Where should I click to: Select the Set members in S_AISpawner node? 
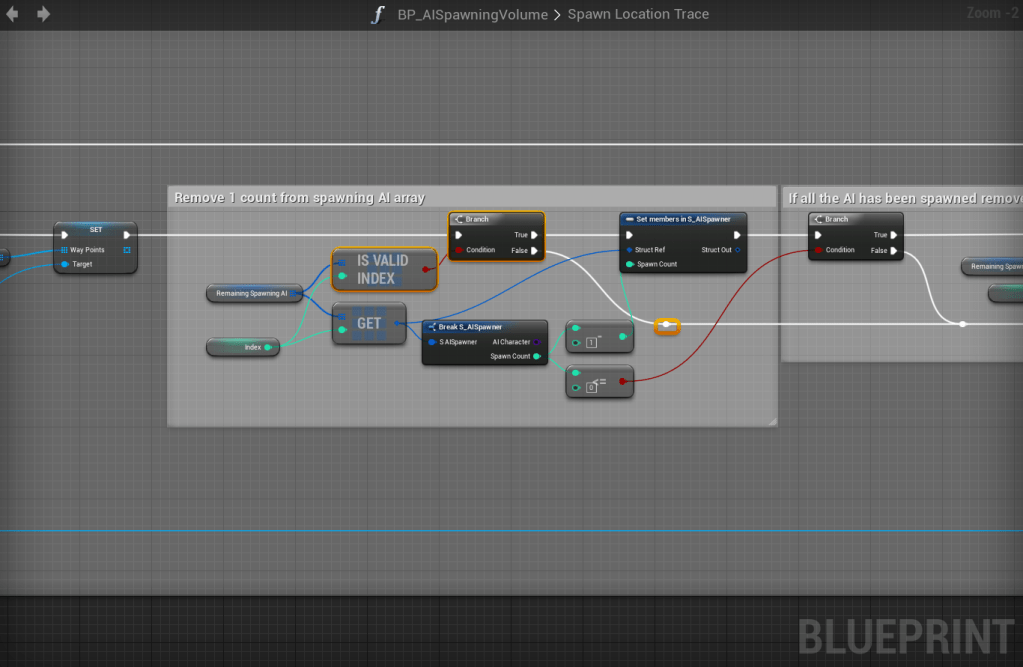683,219
